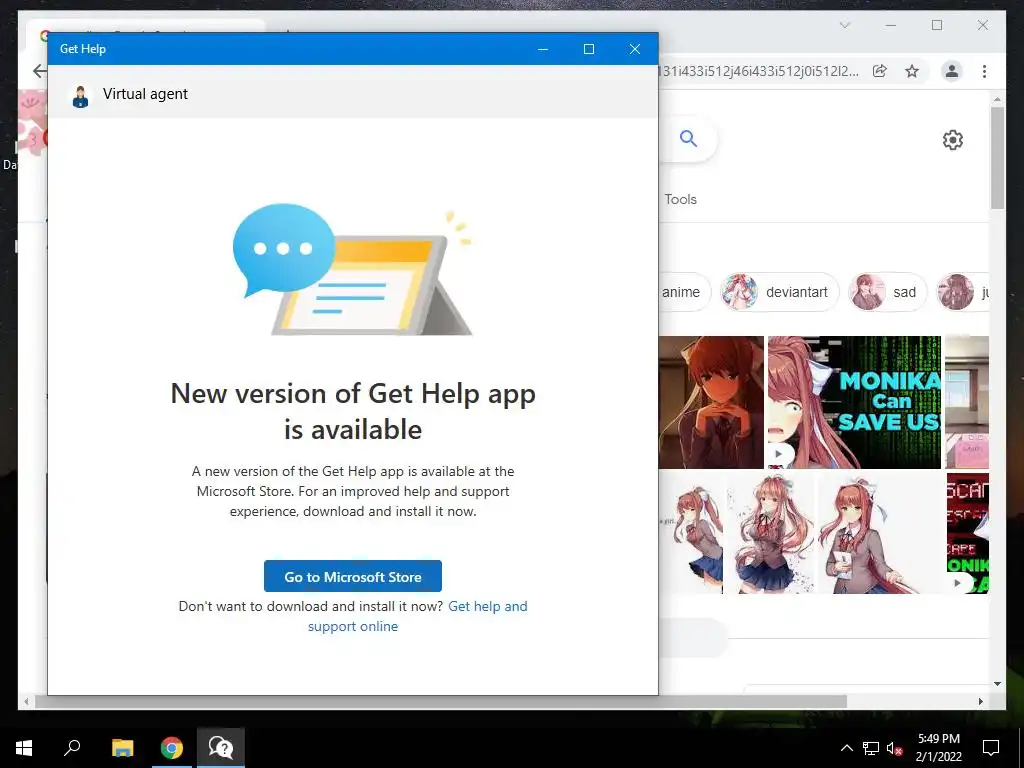Share this page icon in address bar

click(x=880, y=71)
